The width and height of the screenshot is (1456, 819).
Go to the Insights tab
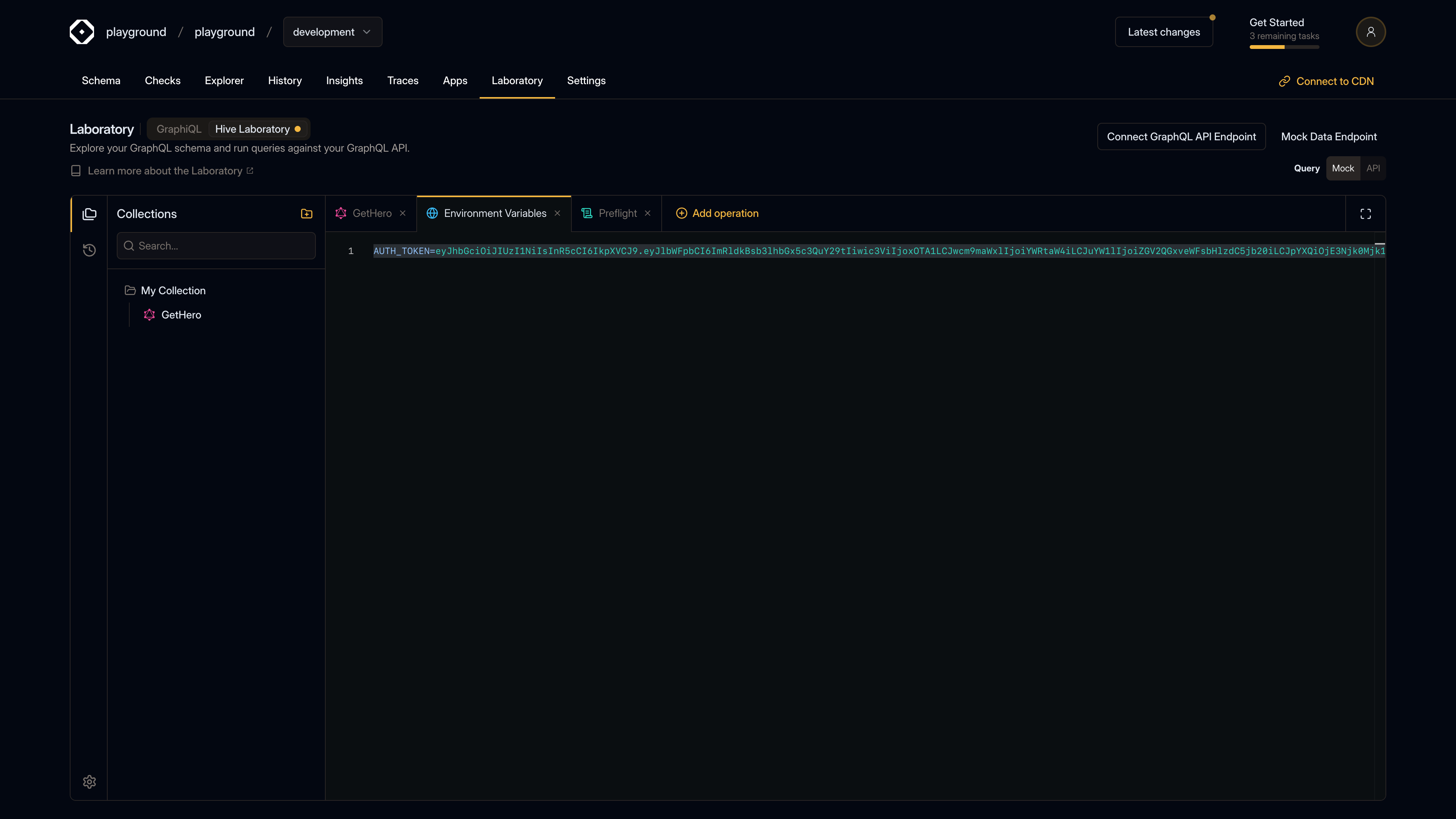point(344,81)
